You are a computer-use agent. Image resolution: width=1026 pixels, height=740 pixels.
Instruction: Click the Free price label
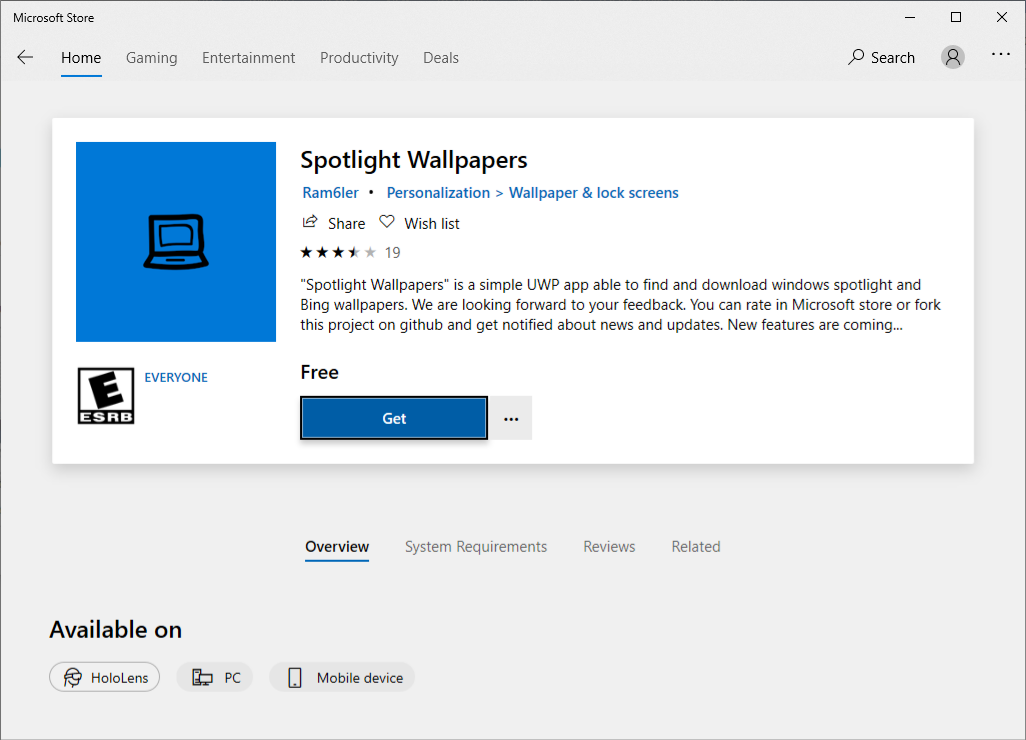(319, 372)
